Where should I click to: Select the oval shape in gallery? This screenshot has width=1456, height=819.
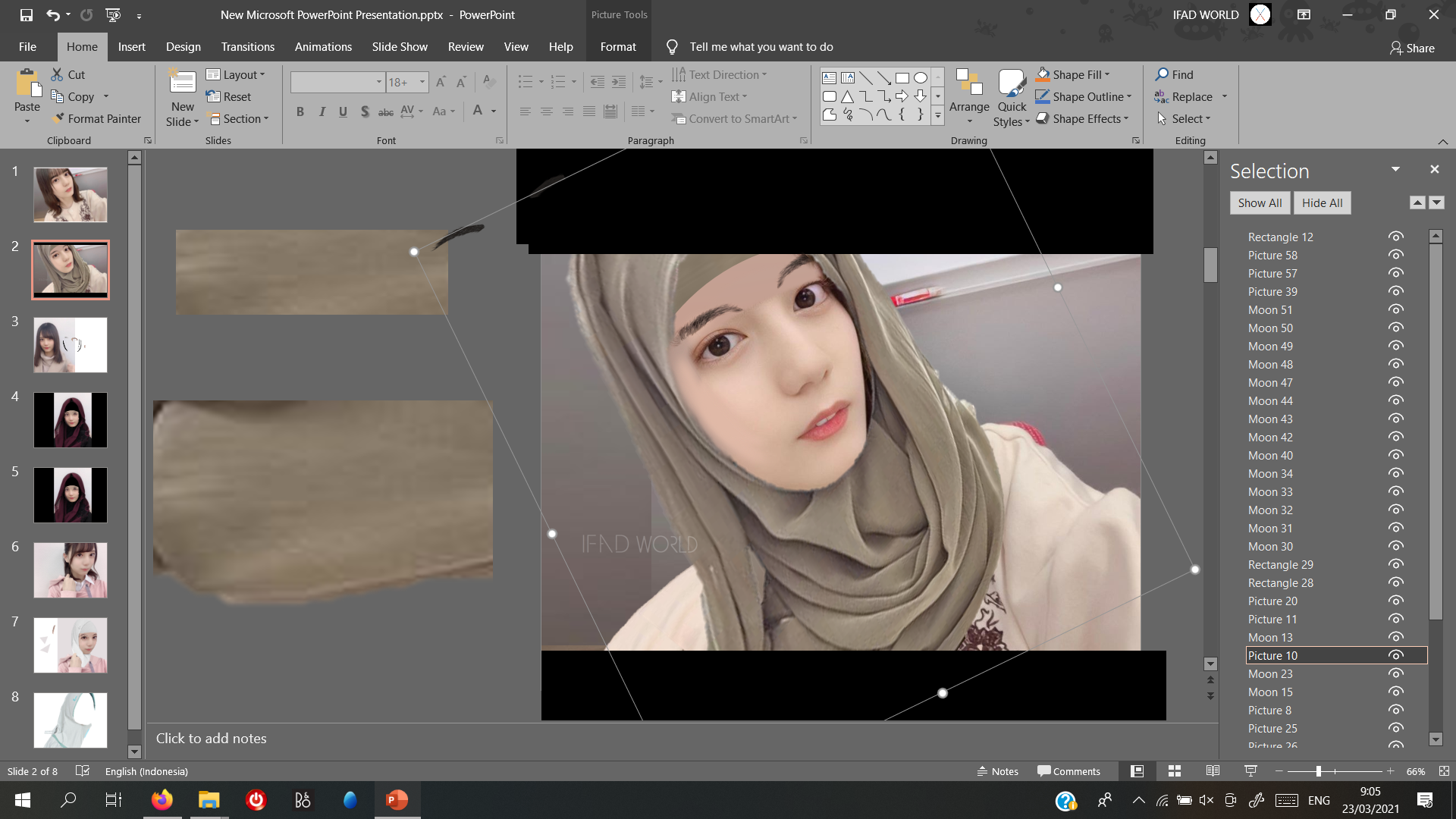(921, 77)
